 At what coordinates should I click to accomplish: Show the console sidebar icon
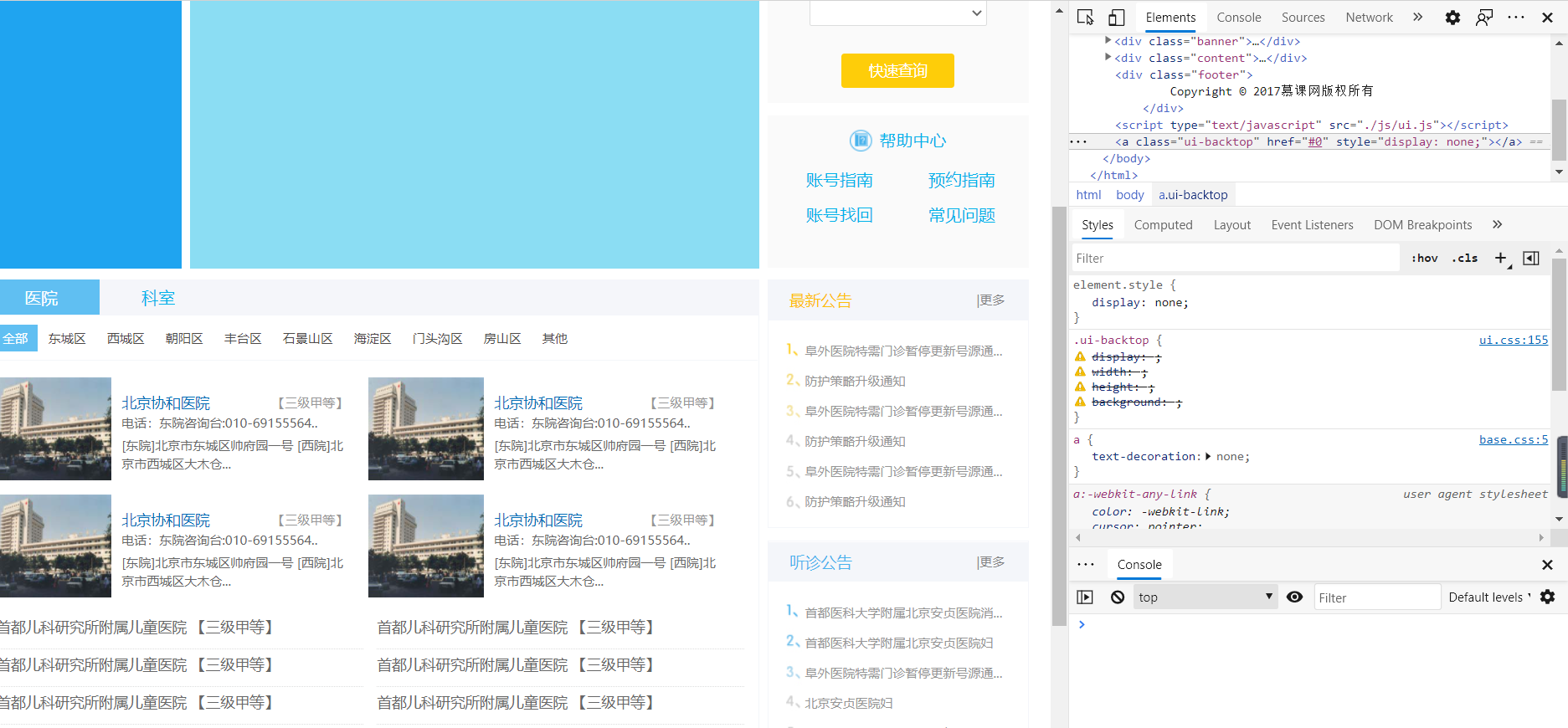1085,597
